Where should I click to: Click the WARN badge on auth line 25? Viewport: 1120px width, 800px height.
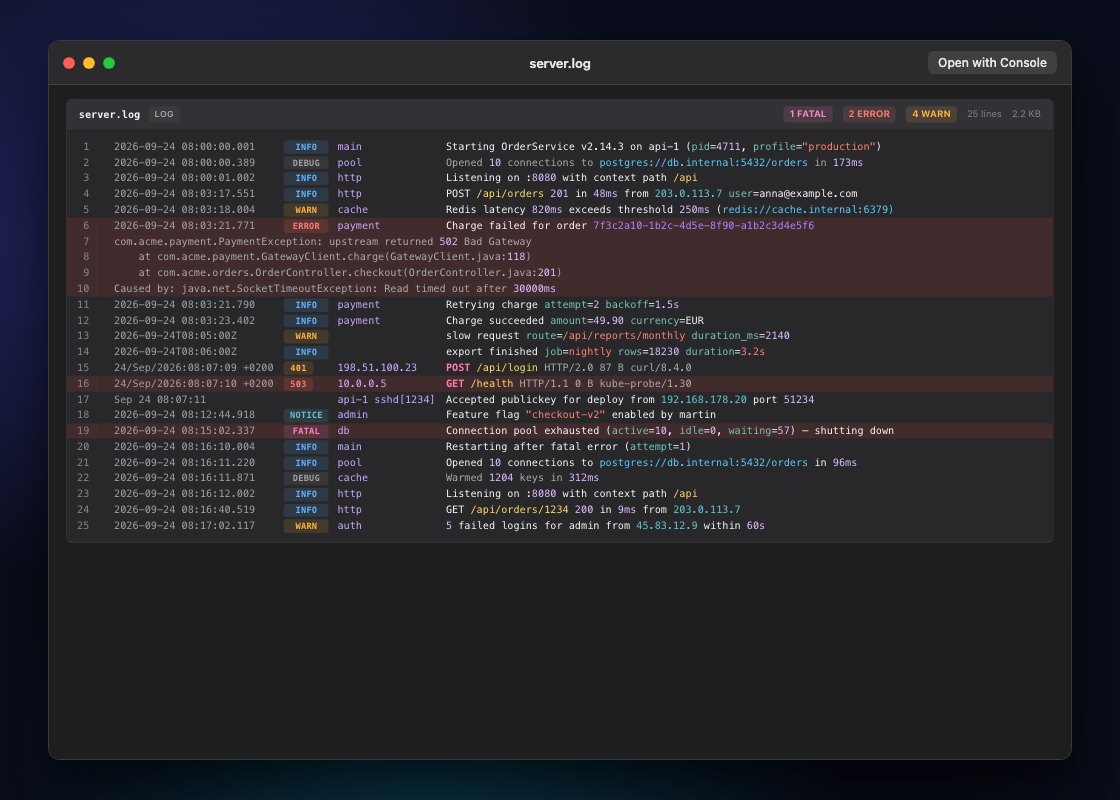click(x=306, y=526)
